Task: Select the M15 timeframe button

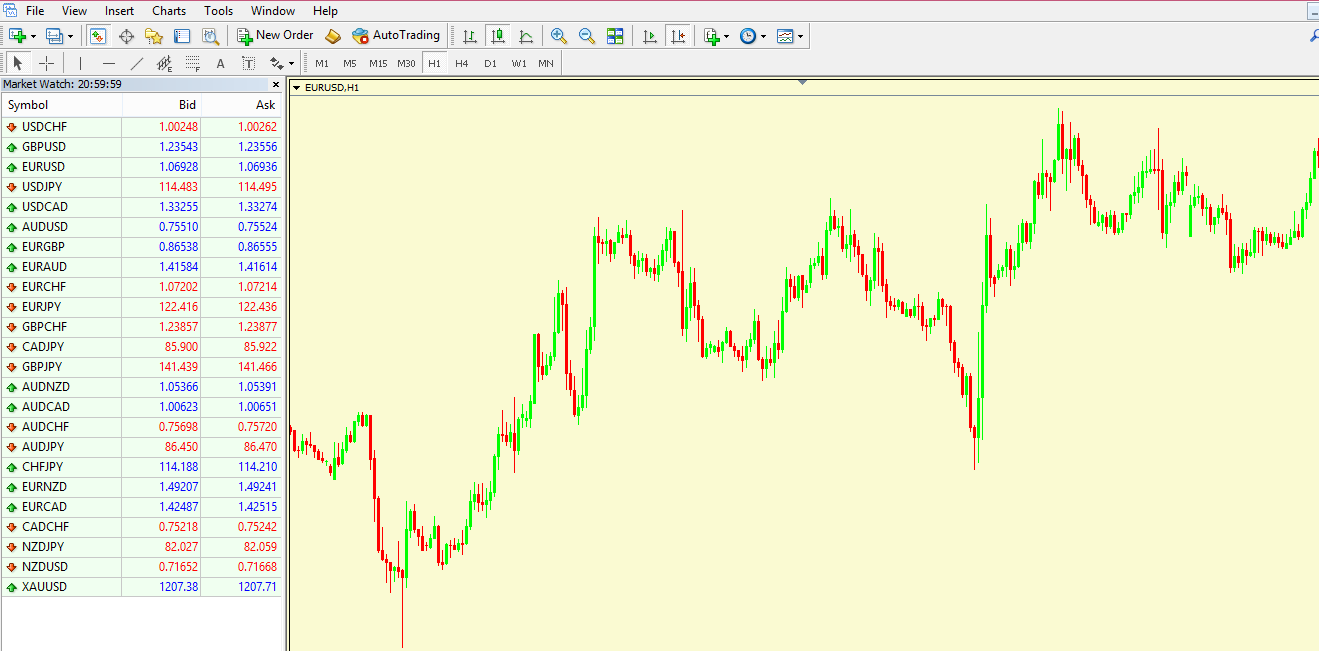Action: 378,62
